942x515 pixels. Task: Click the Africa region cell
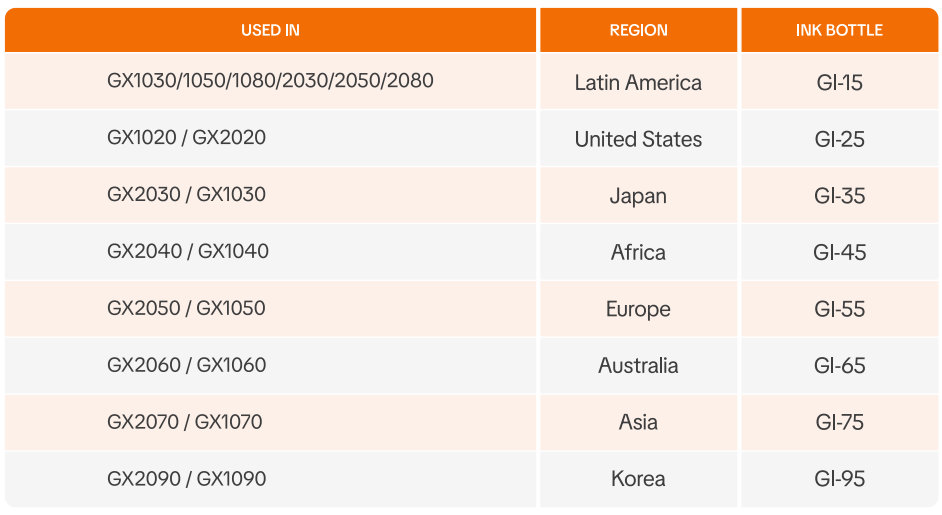point(638,253)
